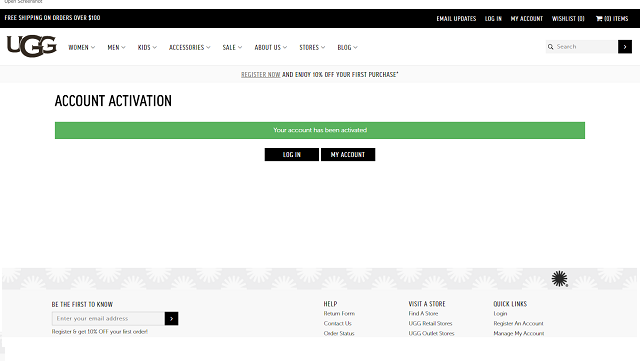Focus the newsletter email address field
Image resolution: width=640 pixels, height=361 pixels.
tap(108, 319)
